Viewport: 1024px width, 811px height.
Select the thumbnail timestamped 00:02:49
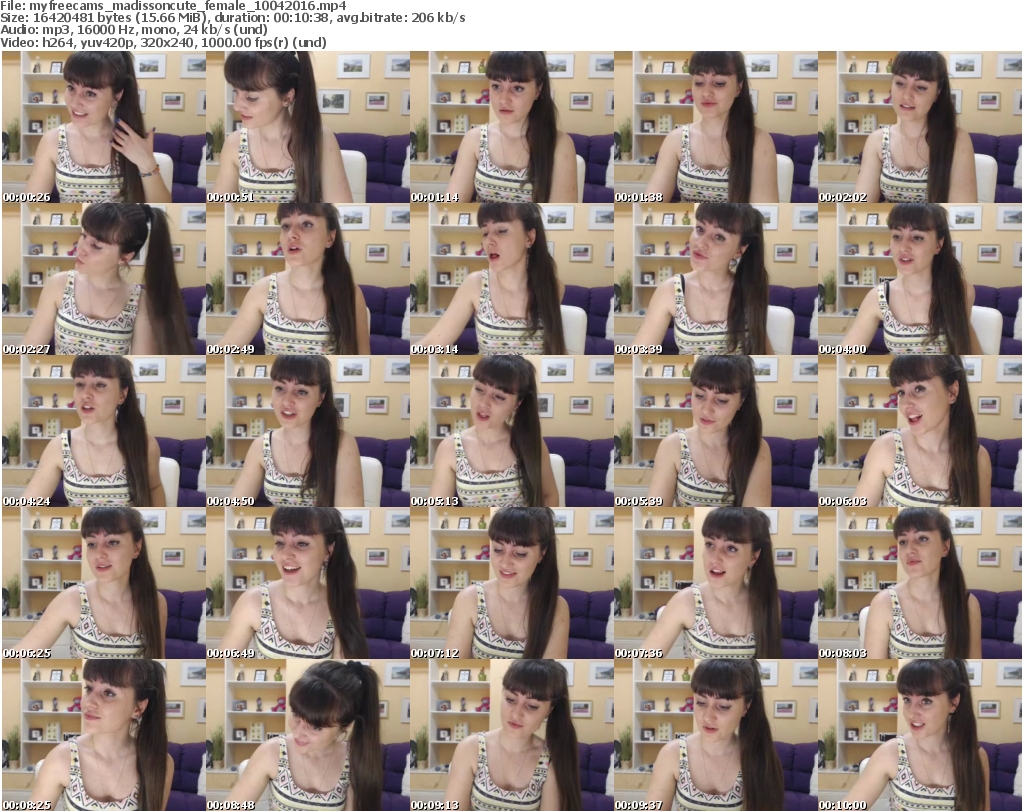pyautogui.click(x=308, y=279)
